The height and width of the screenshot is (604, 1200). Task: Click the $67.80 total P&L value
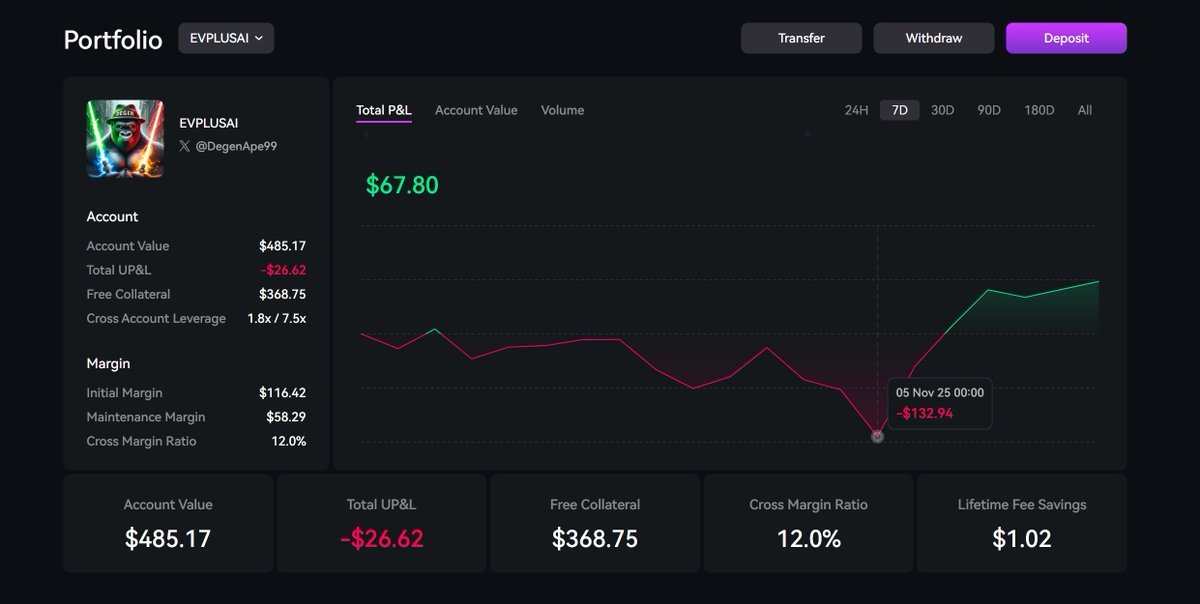click(402, 185)
